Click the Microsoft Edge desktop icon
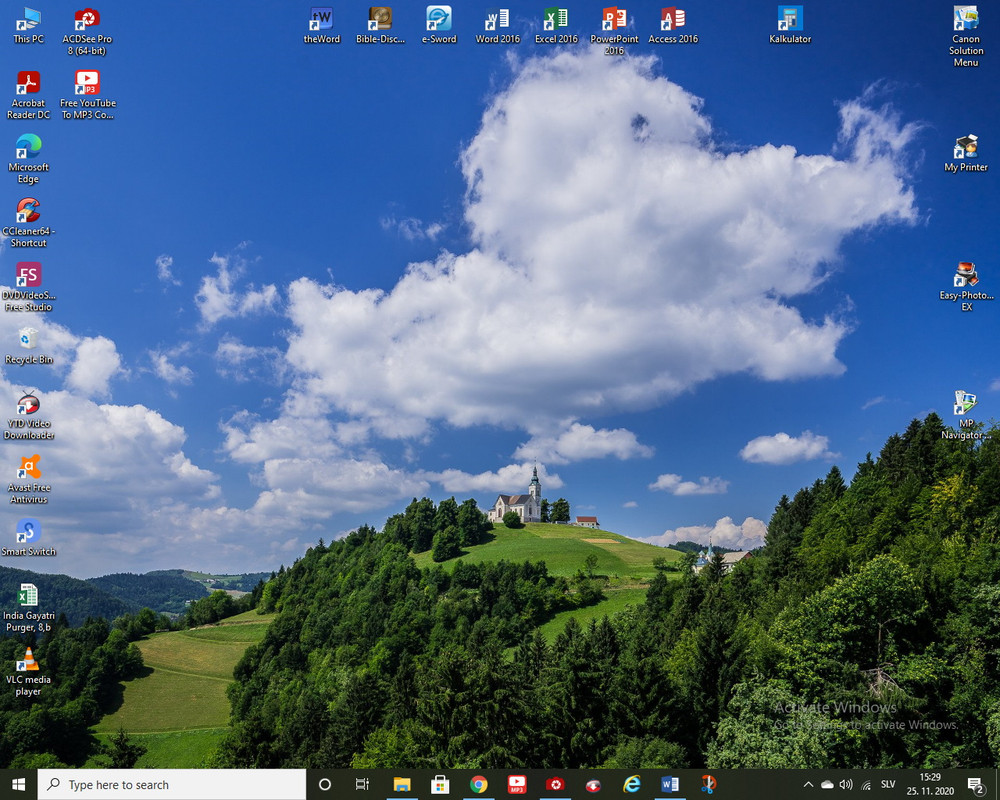 point(28,159)
